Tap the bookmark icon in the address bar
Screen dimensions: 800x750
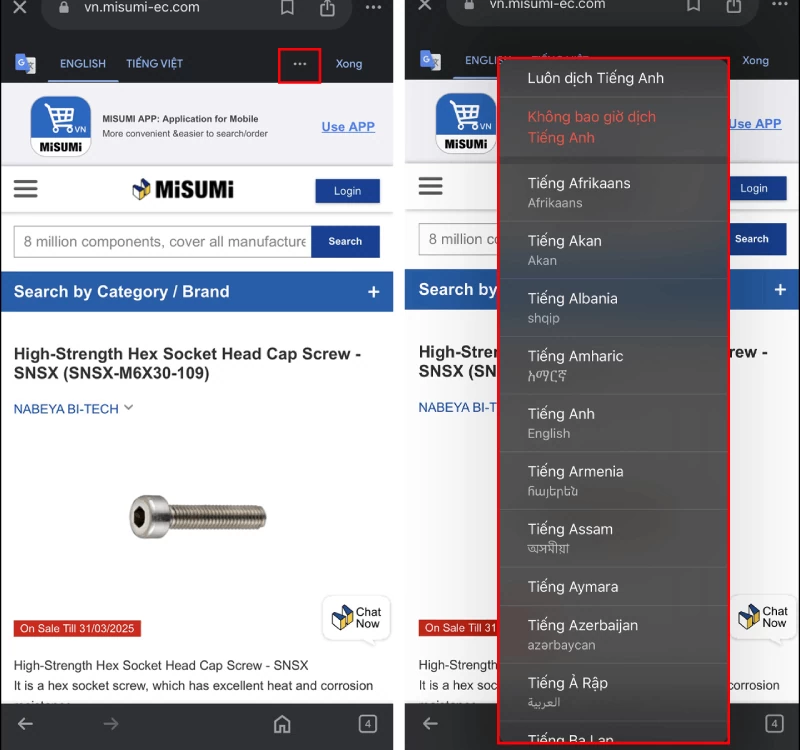[287, 8]
